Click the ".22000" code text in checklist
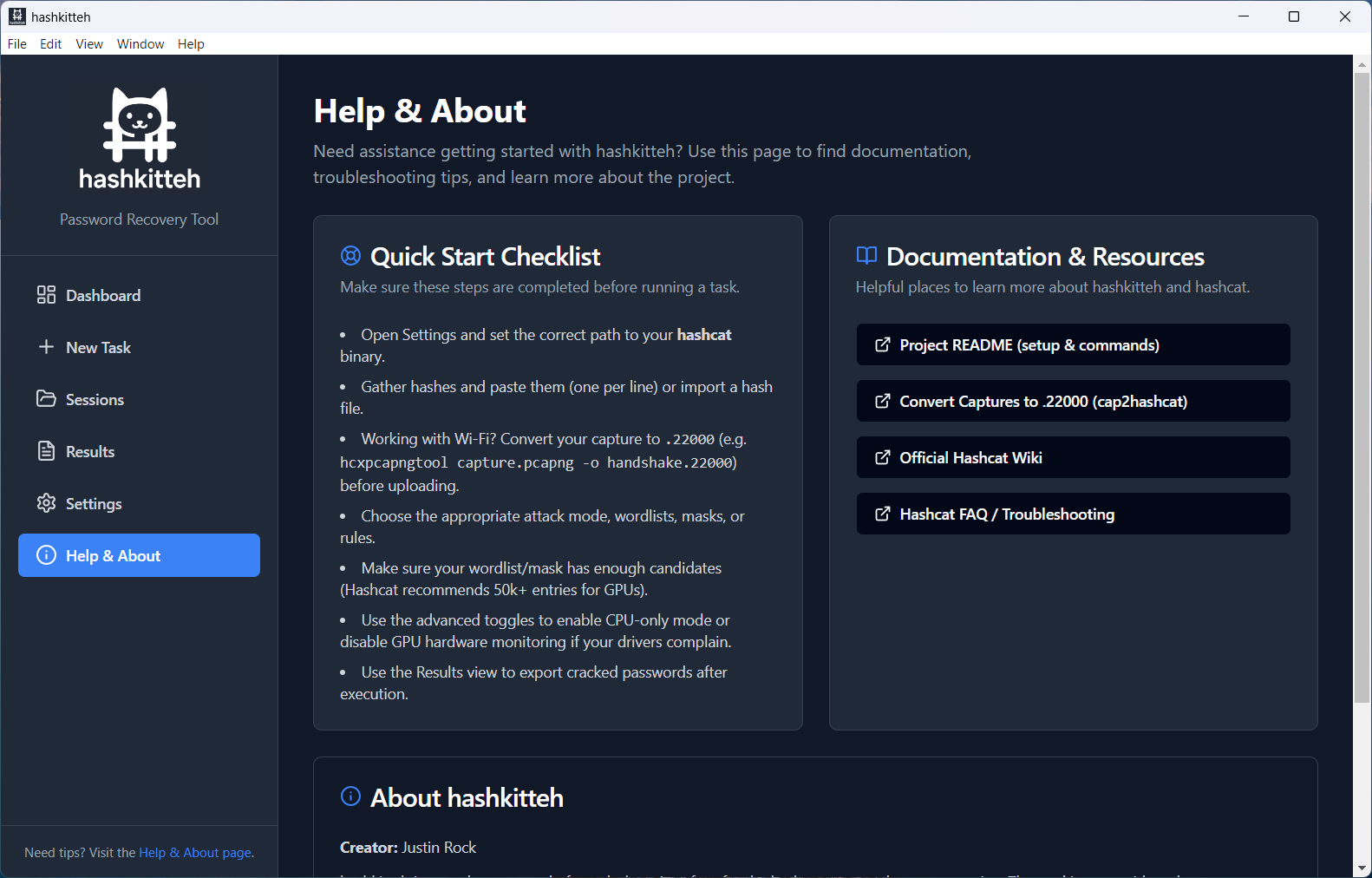The width and height of the screenshot is (1372, 878). 689,440
